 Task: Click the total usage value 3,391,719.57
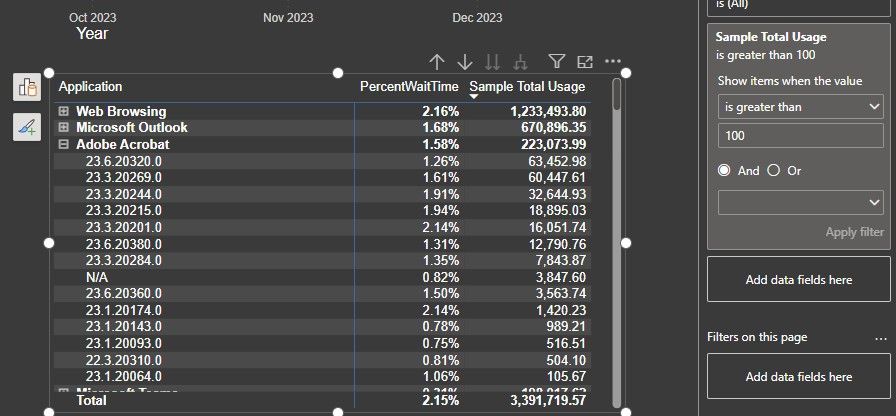(x=547, y=400)
